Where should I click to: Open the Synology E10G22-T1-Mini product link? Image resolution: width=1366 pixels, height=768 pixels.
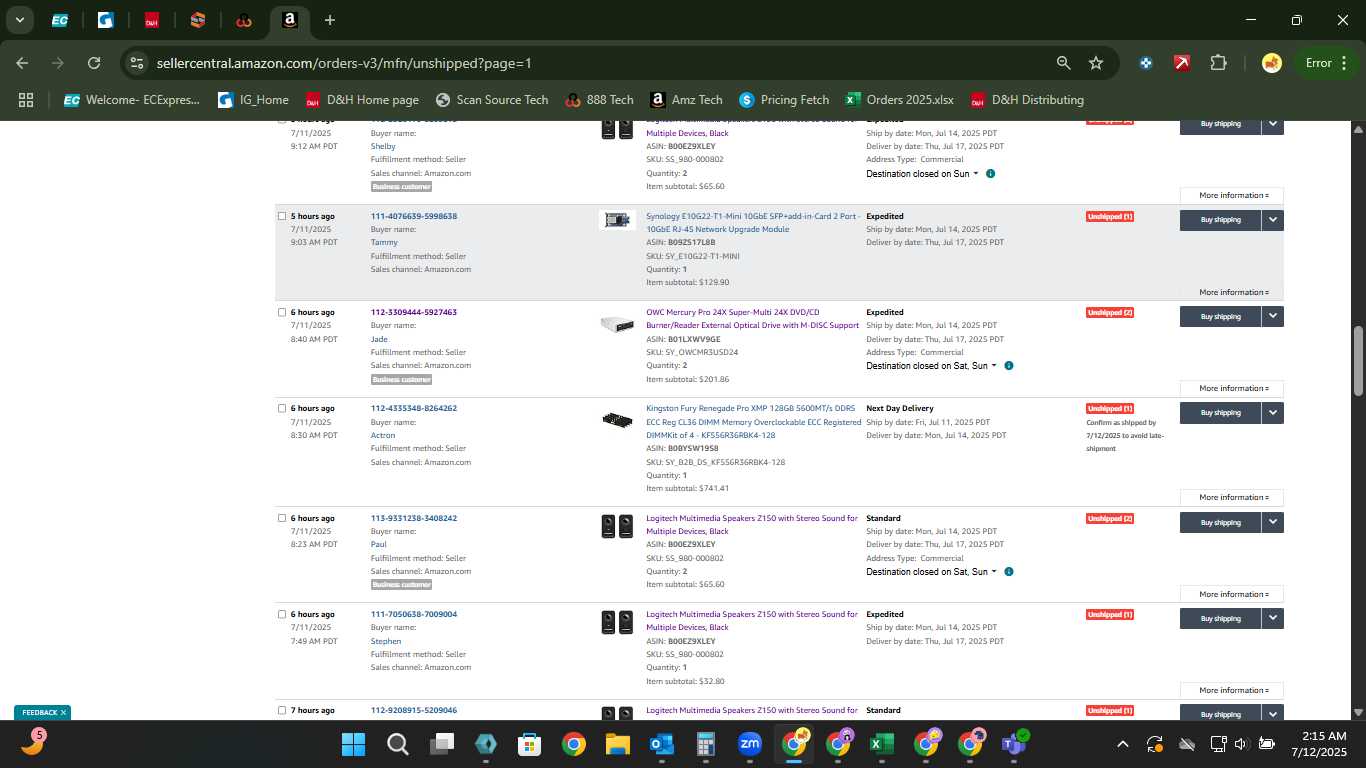pyautogui.click(x=753, y=223)
